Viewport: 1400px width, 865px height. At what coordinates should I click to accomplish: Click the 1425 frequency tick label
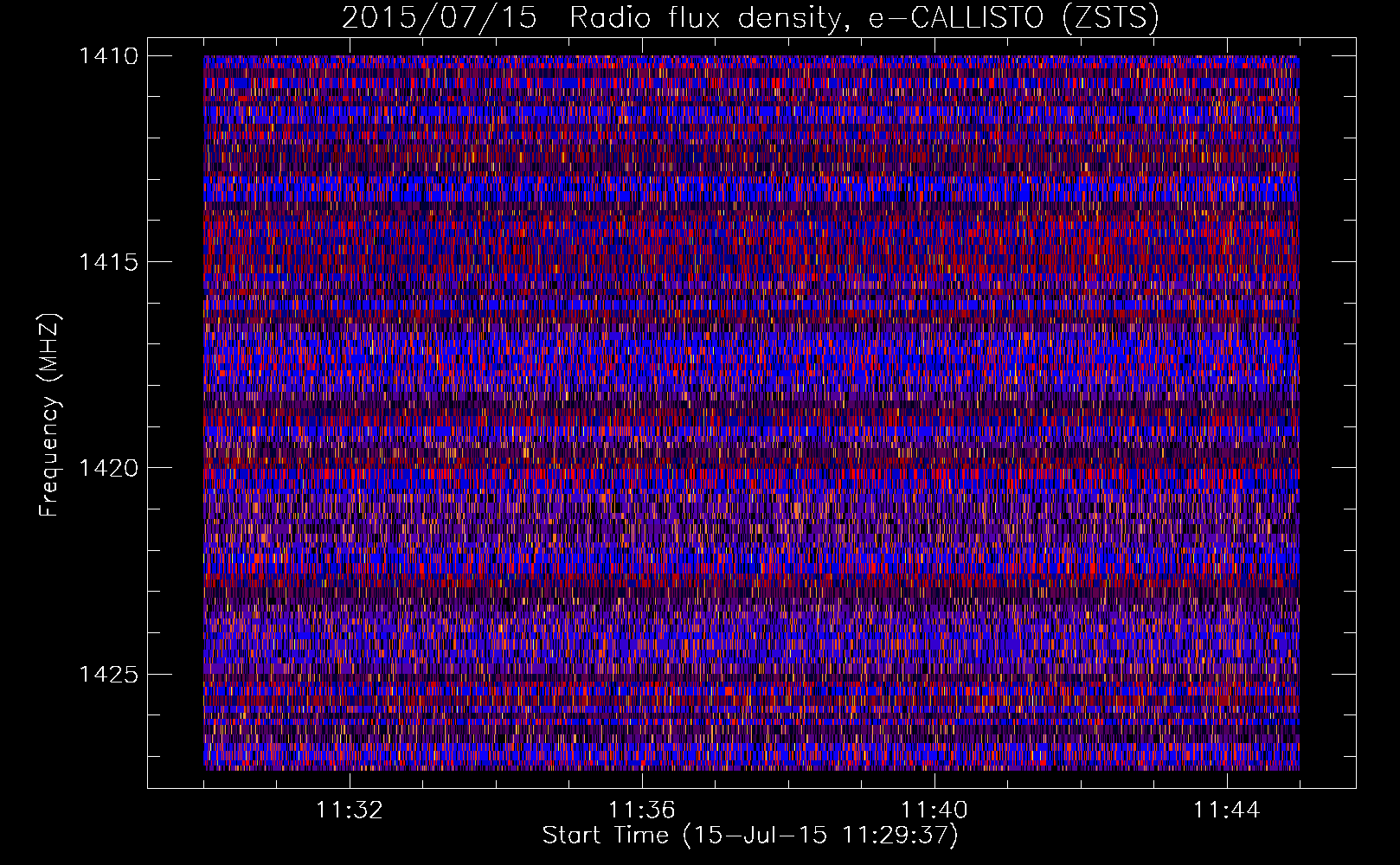tap(108, 674)
